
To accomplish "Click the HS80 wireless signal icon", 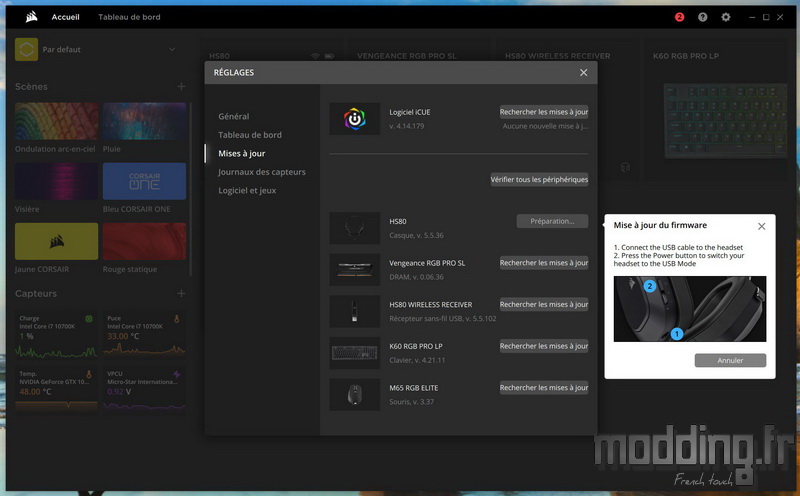I will [315, 56].
